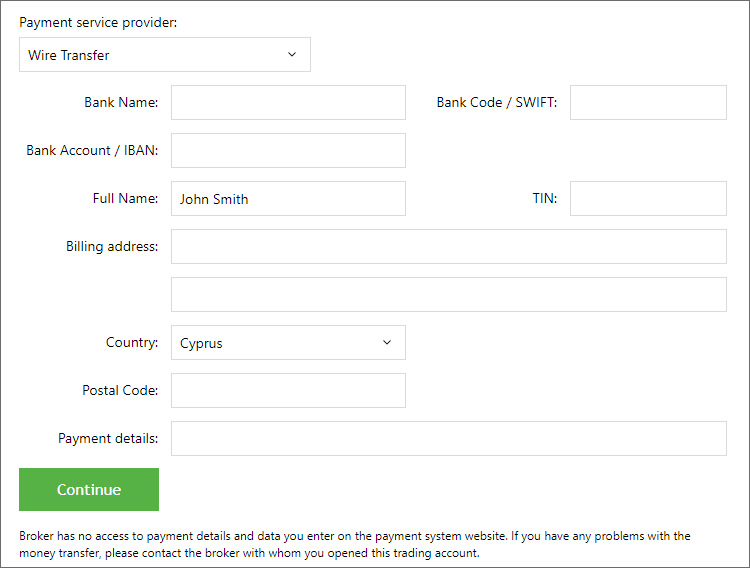This screenshot has height=568, width=750.
Task: Click the second Billing address line field
Action: [449, 294]
